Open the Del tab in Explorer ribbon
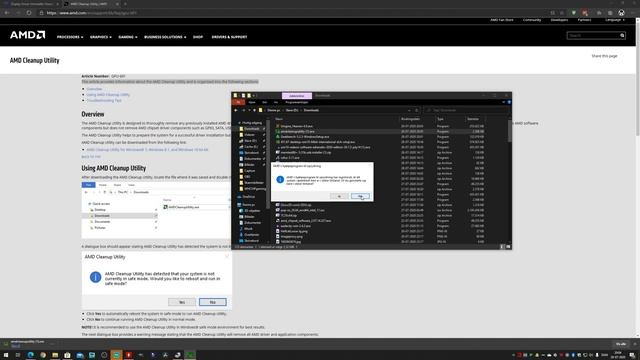The width and height of the screenshot is (640, 360). (264, 102)
